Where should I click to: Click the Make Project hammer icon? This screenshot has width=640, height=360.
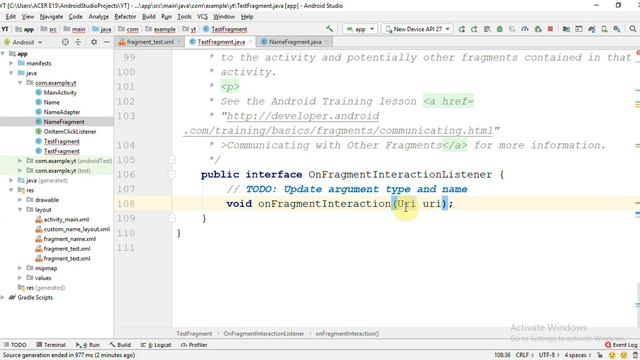(x=329, y=29)
